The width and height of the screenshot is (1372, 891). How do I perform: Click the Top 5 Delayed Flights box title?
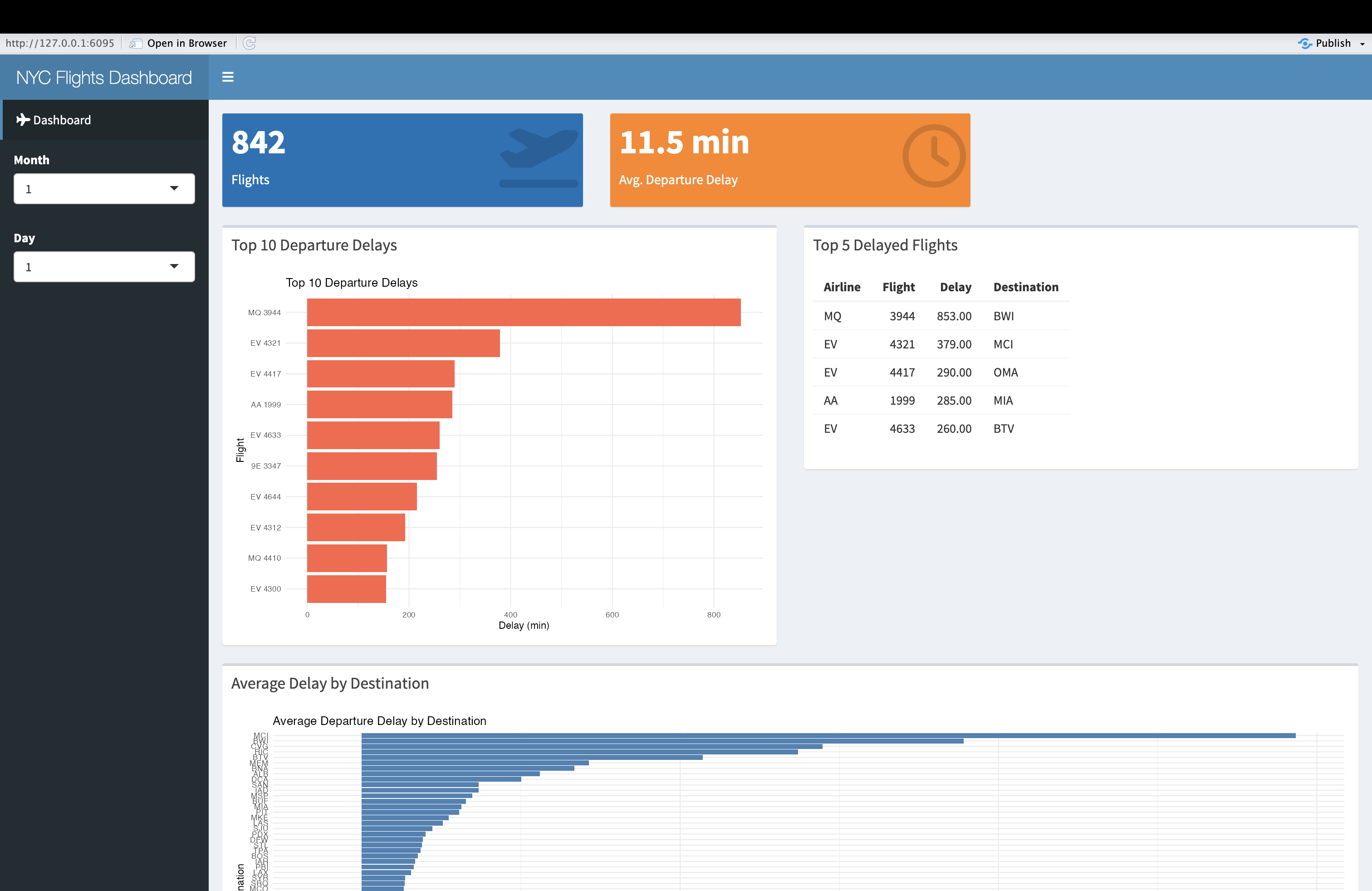[x=885, y=245]
